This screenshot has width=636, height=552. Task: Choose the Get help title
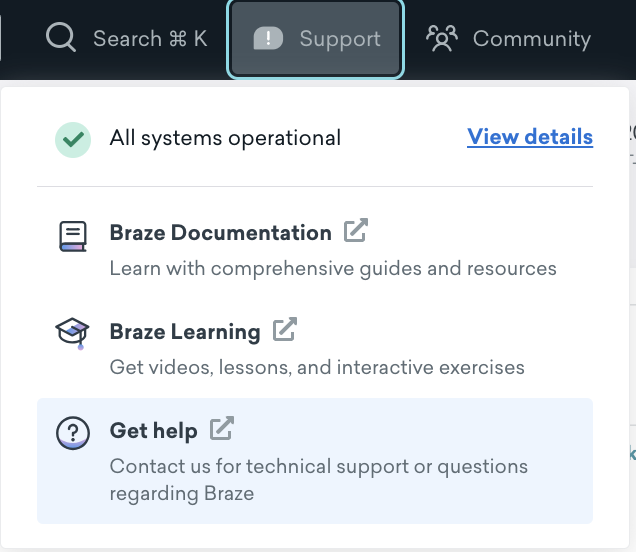[153, 431]
